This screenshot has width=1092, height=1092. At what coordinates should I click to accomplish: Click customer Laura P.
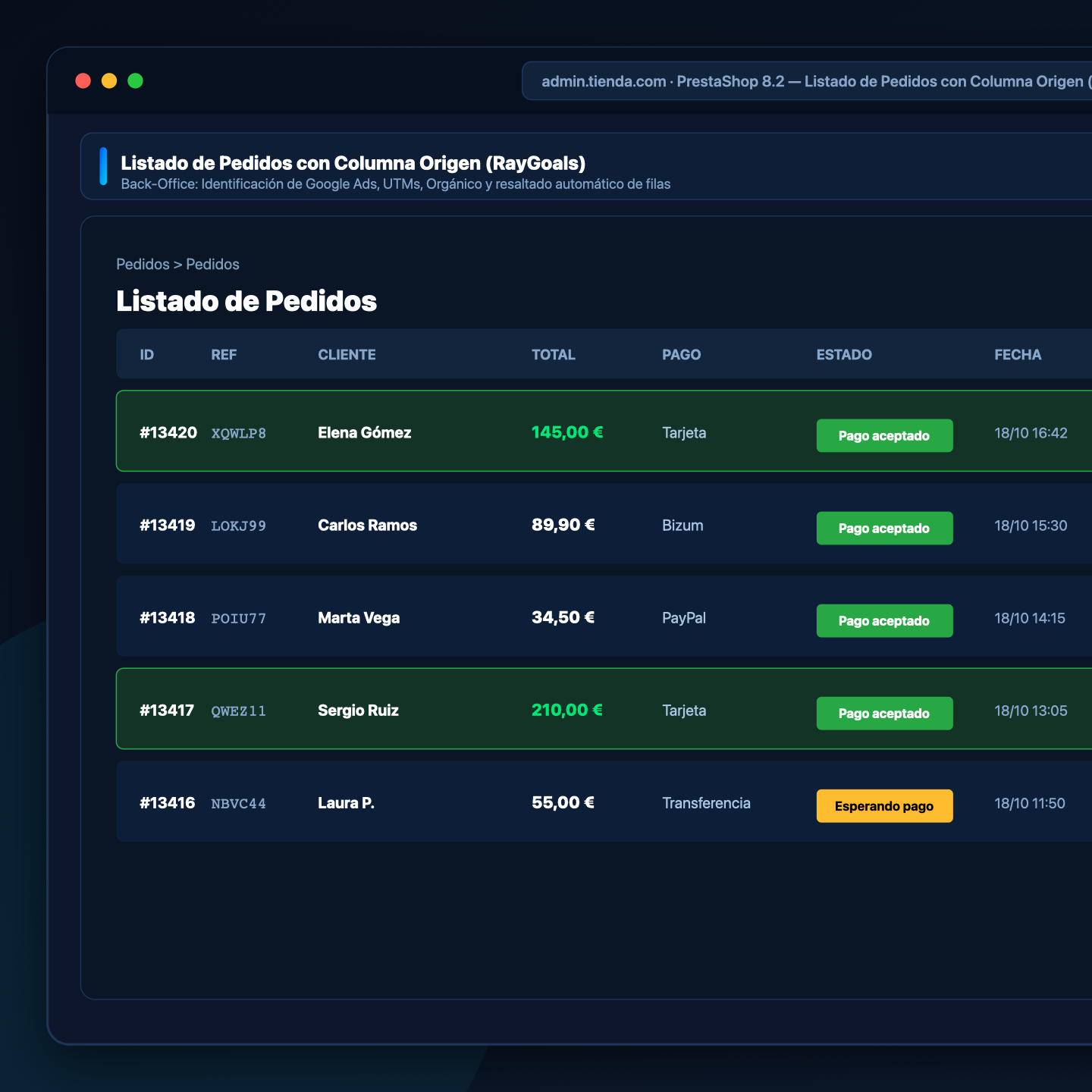pyautogui.click(x=347, y=803)
